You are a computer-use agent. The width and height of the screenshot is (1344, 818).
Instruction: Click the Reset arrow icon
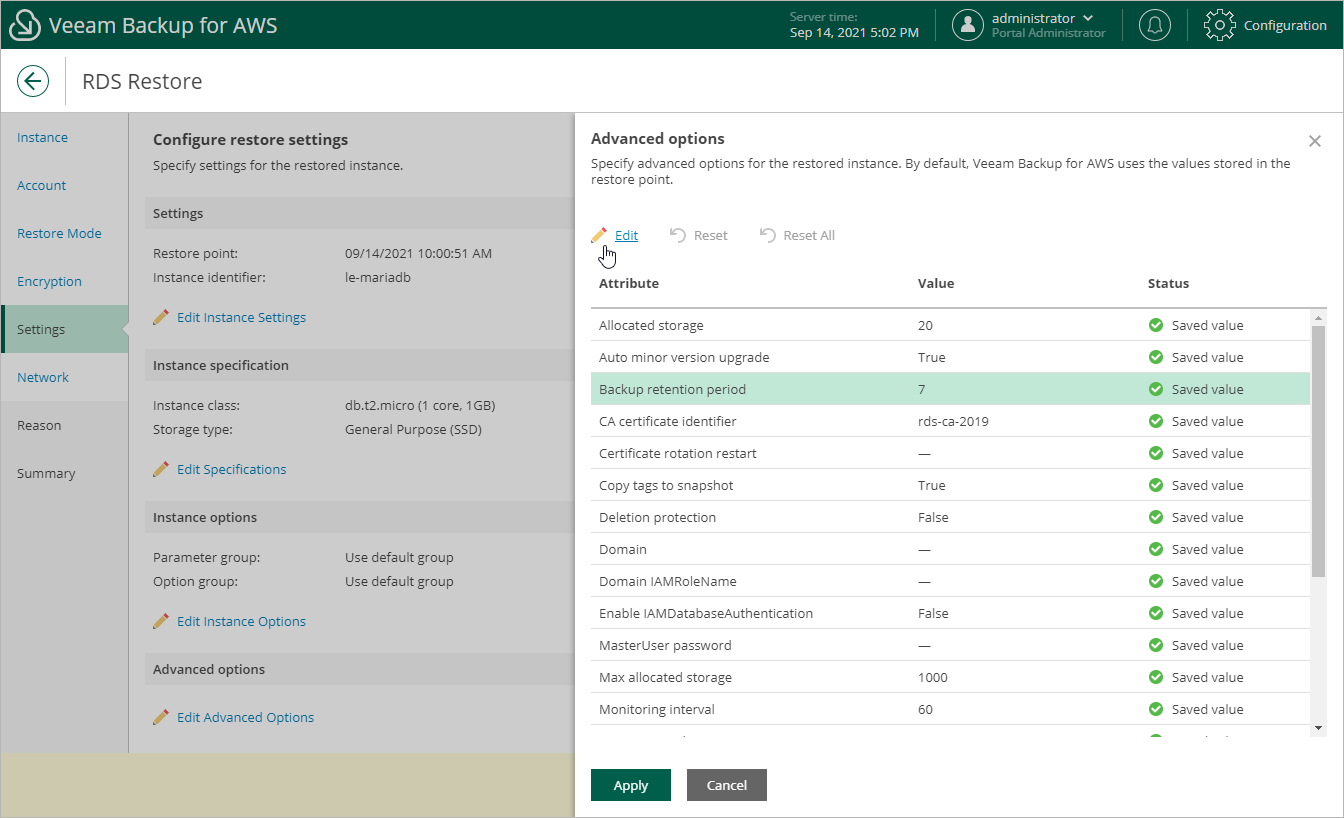tap(678, 235)
